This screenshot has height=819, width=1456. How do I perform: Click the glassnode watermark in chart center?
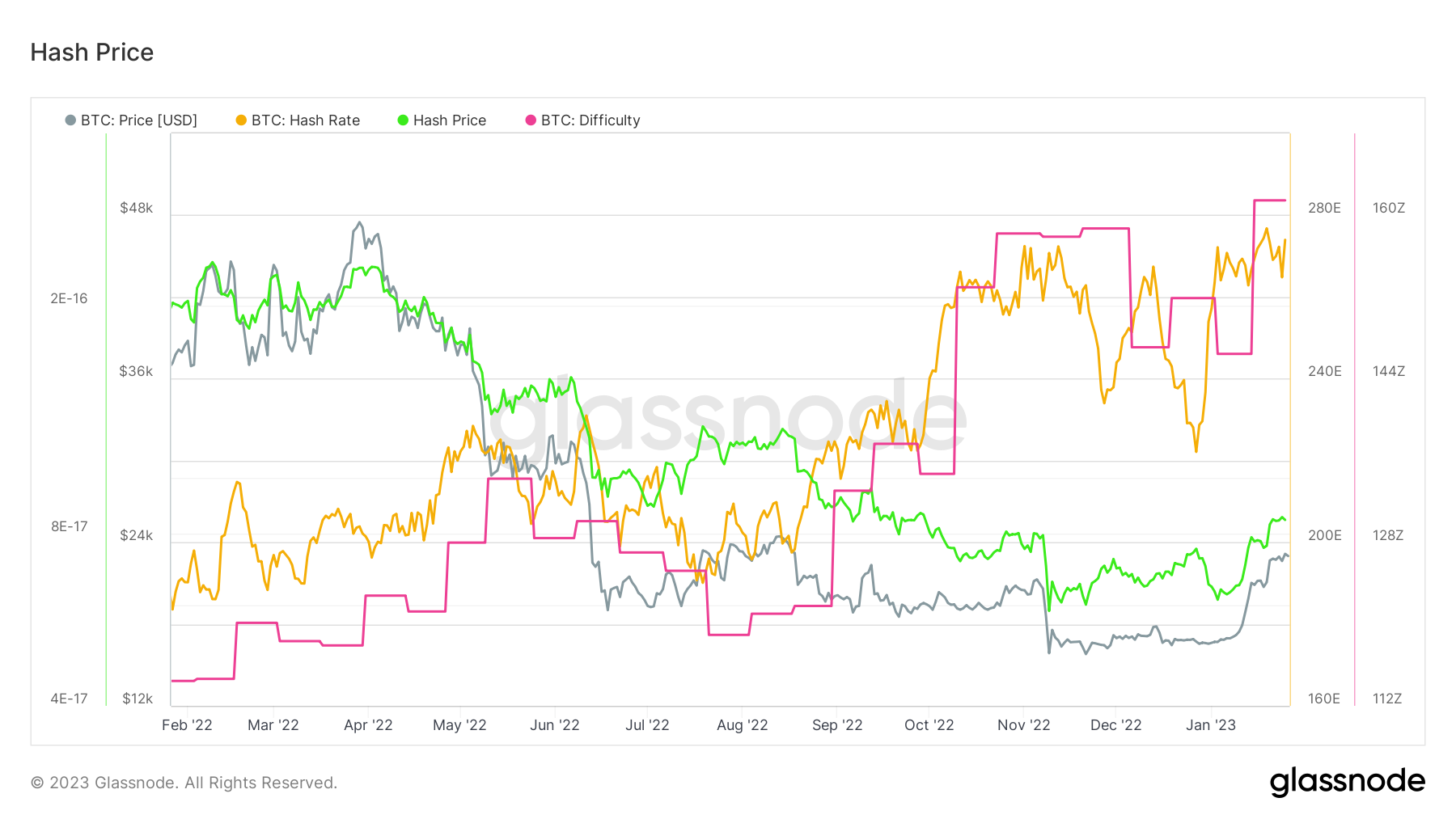(x=728, y=420)
